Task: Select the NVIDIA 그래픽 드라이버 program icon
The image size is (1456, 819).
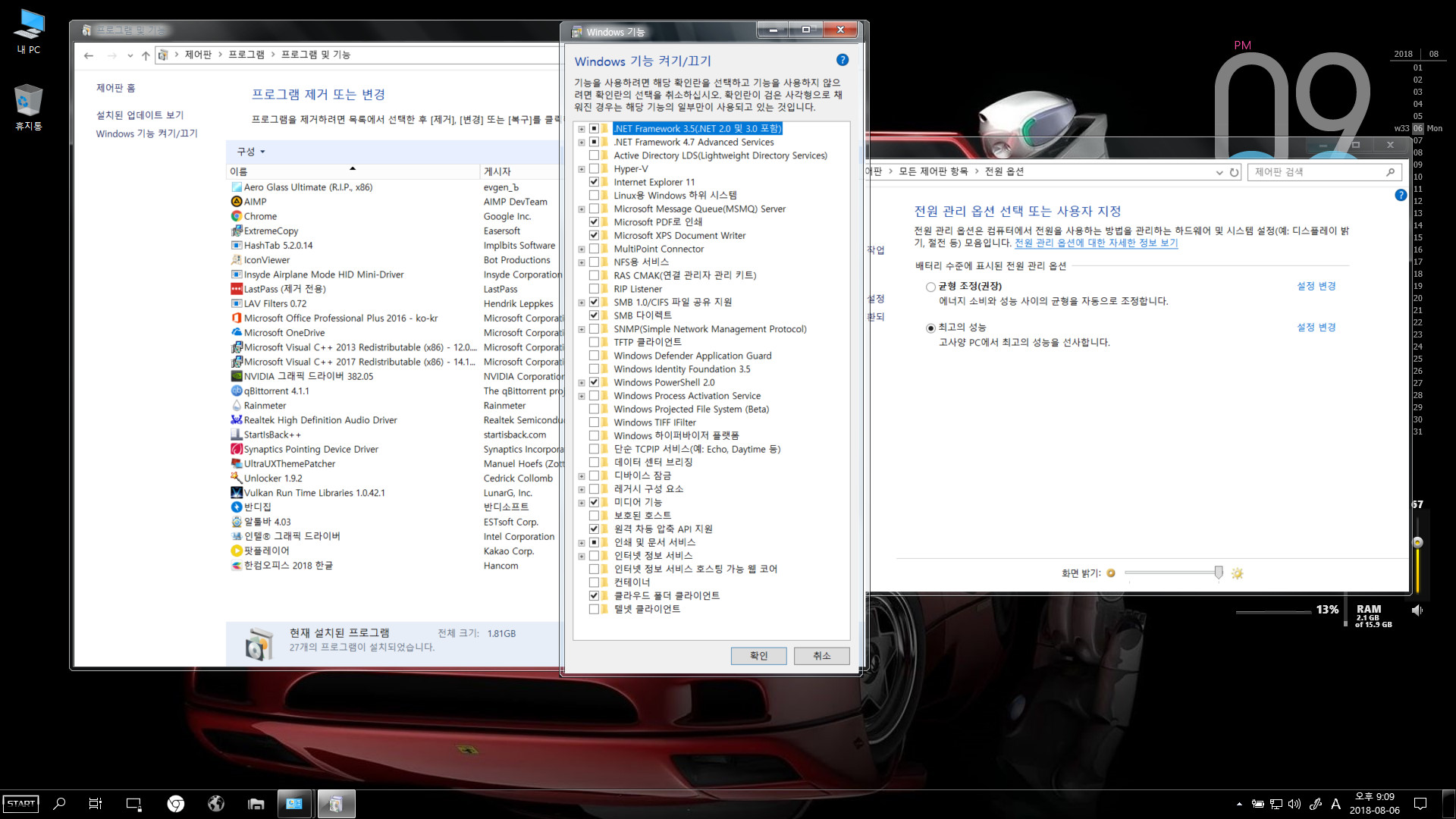Action: (x=237, y=376)
